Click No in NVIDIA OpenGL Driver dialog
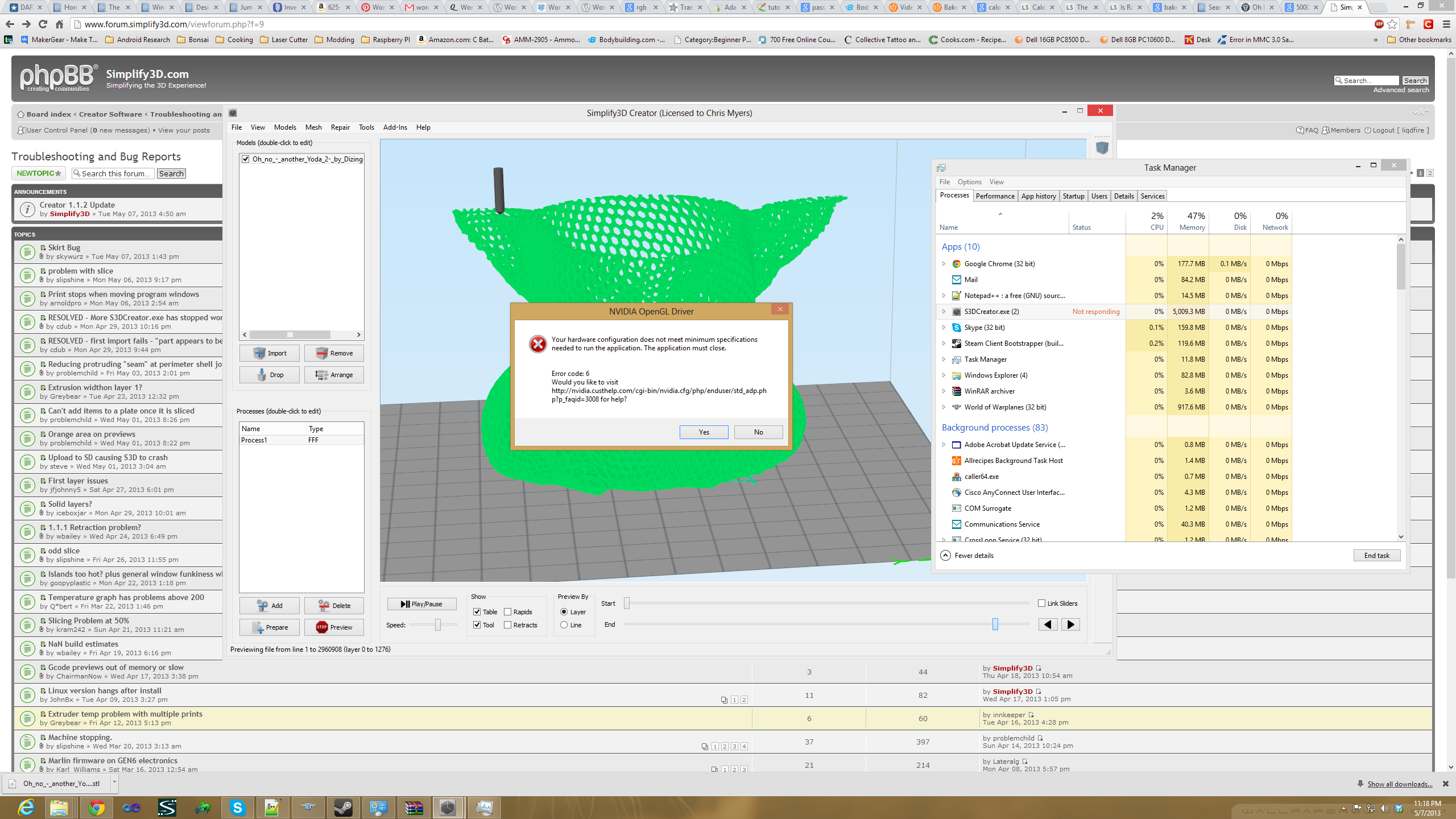The height and width of the screenshot is (819, 1456). tap(759, 432)
